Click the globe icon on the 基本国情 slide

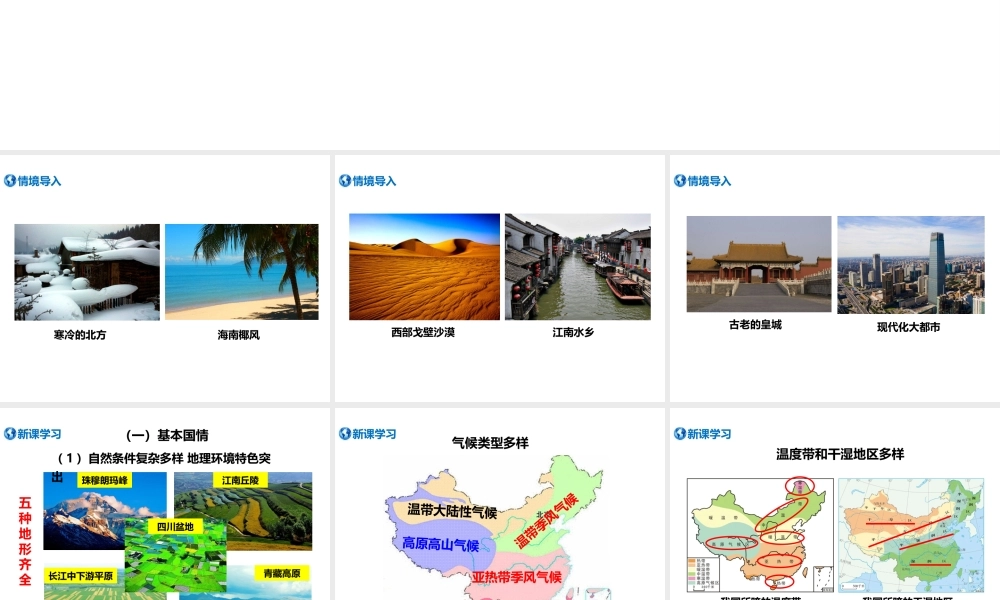click(10, 434)
